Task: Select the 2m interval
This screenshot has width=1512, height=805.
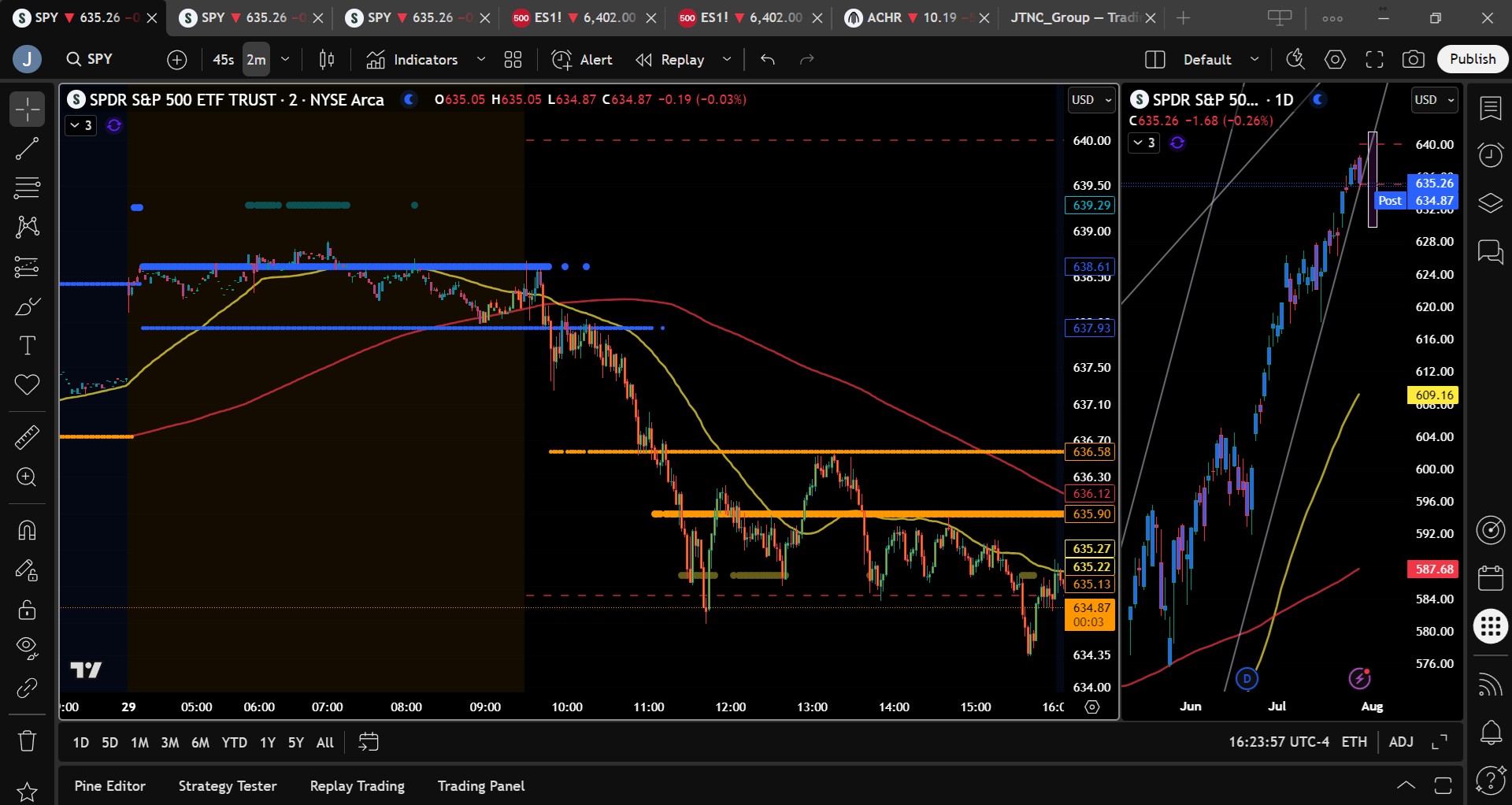Action: 256,59
